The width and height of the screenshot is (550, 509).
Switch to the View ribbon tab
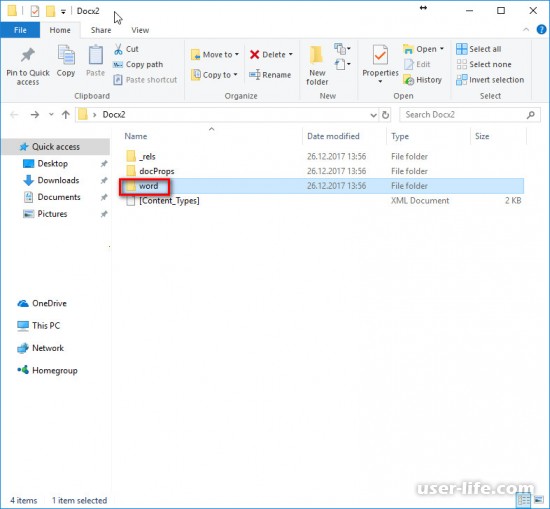pos(140,30)
